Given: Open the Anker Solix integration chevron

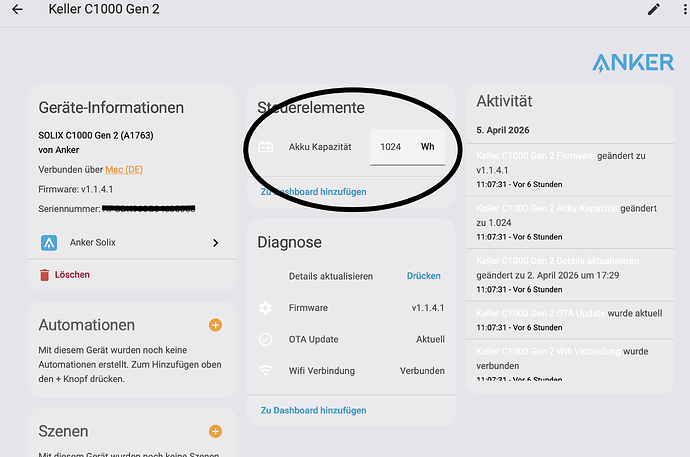Looking at the screenshot, I should point(216,243).
